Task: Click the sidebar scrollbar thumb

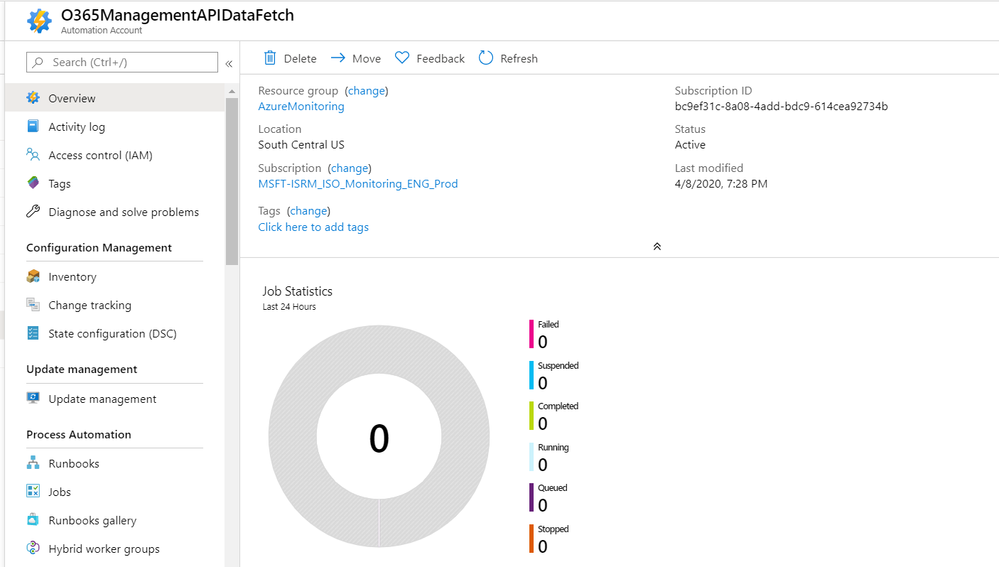Action: tap(232, 182)
